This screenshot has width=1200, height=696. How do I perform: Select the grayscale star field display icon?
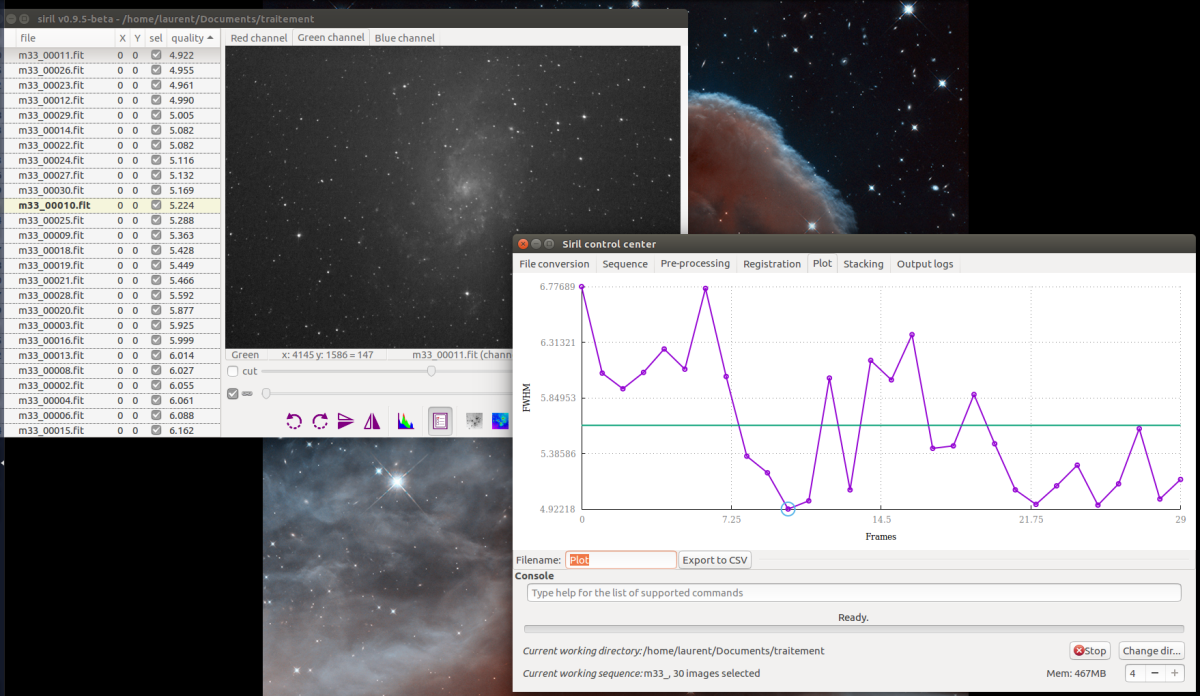point(475,421)
